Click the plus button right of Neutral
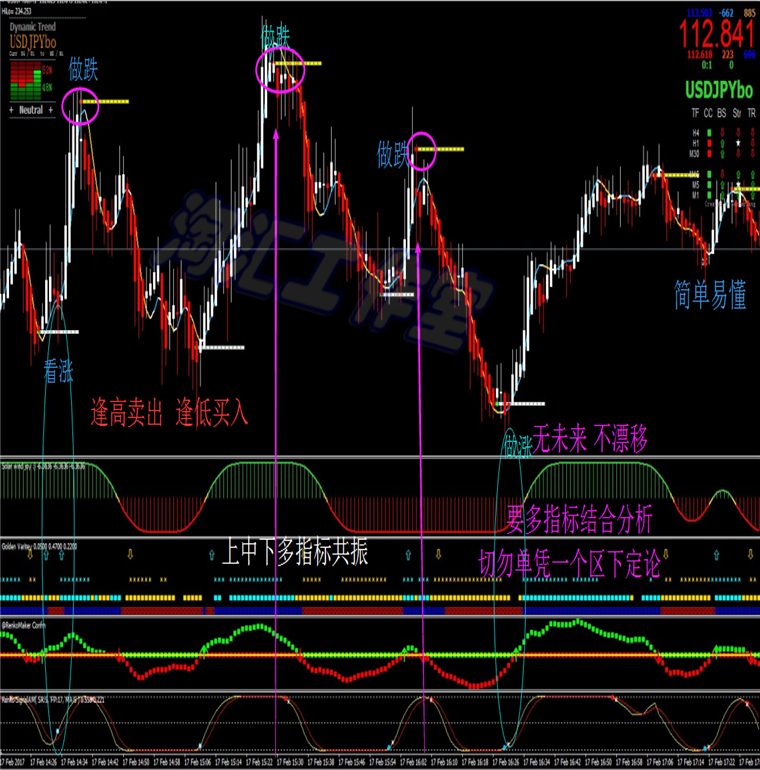This screenshot has height=770, width=760. click(51, 109)
